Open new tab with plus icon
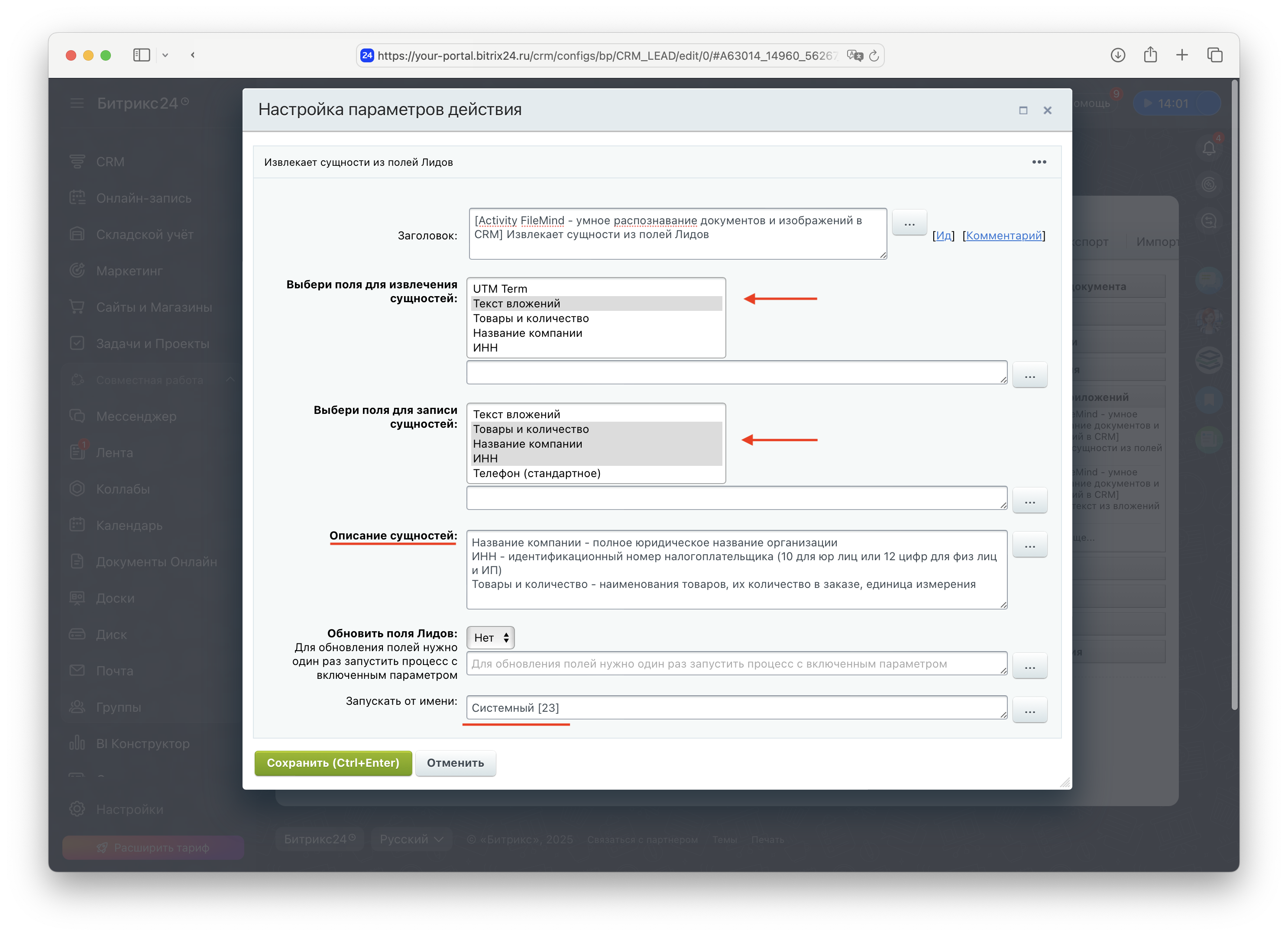Viewport: 1288px width, 936px height. pyautogui.click(x=1182, y=55)
